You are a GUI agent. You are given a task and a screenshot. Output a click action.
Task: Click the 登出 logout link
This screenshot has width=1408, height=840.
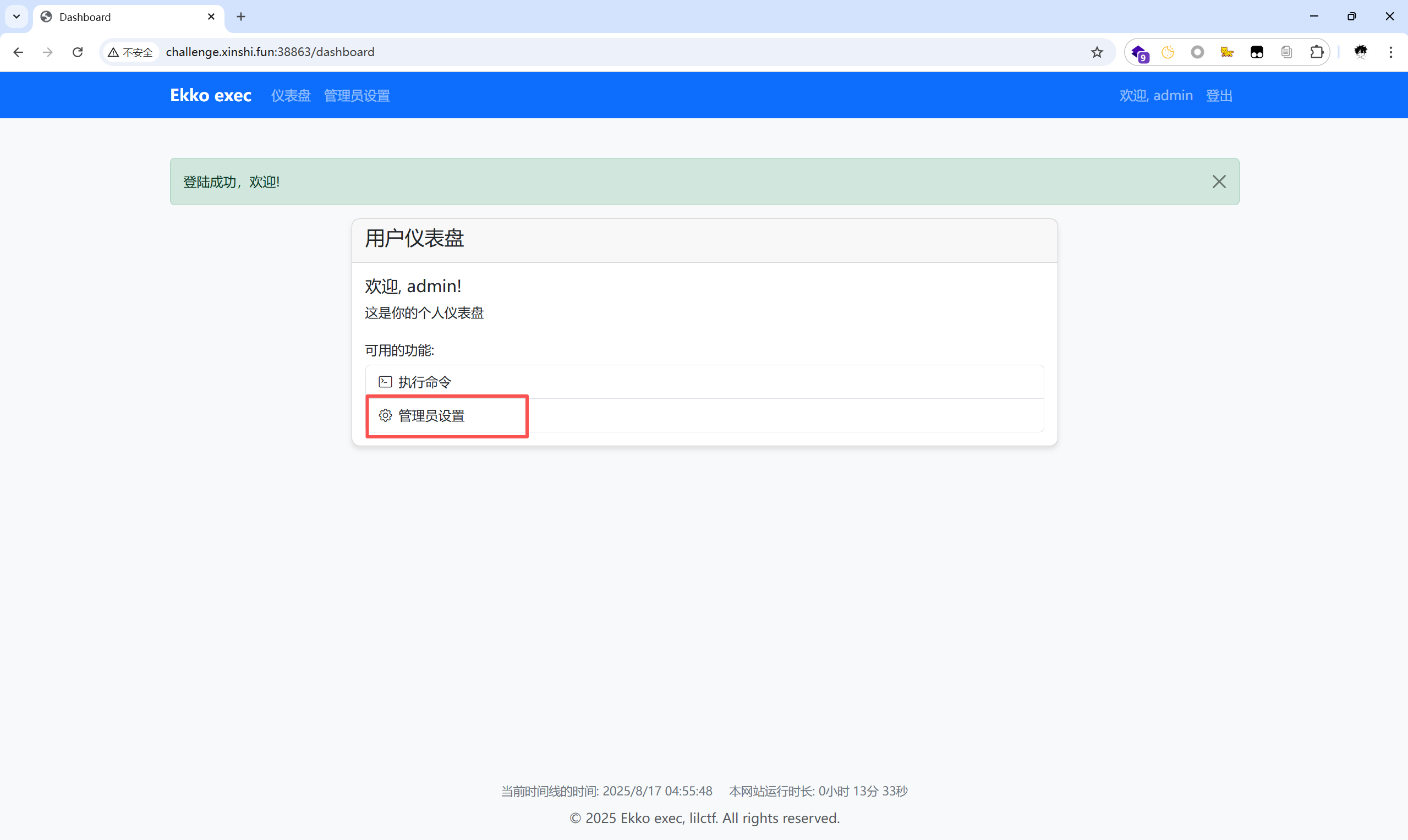click(x=1218, y=96)
